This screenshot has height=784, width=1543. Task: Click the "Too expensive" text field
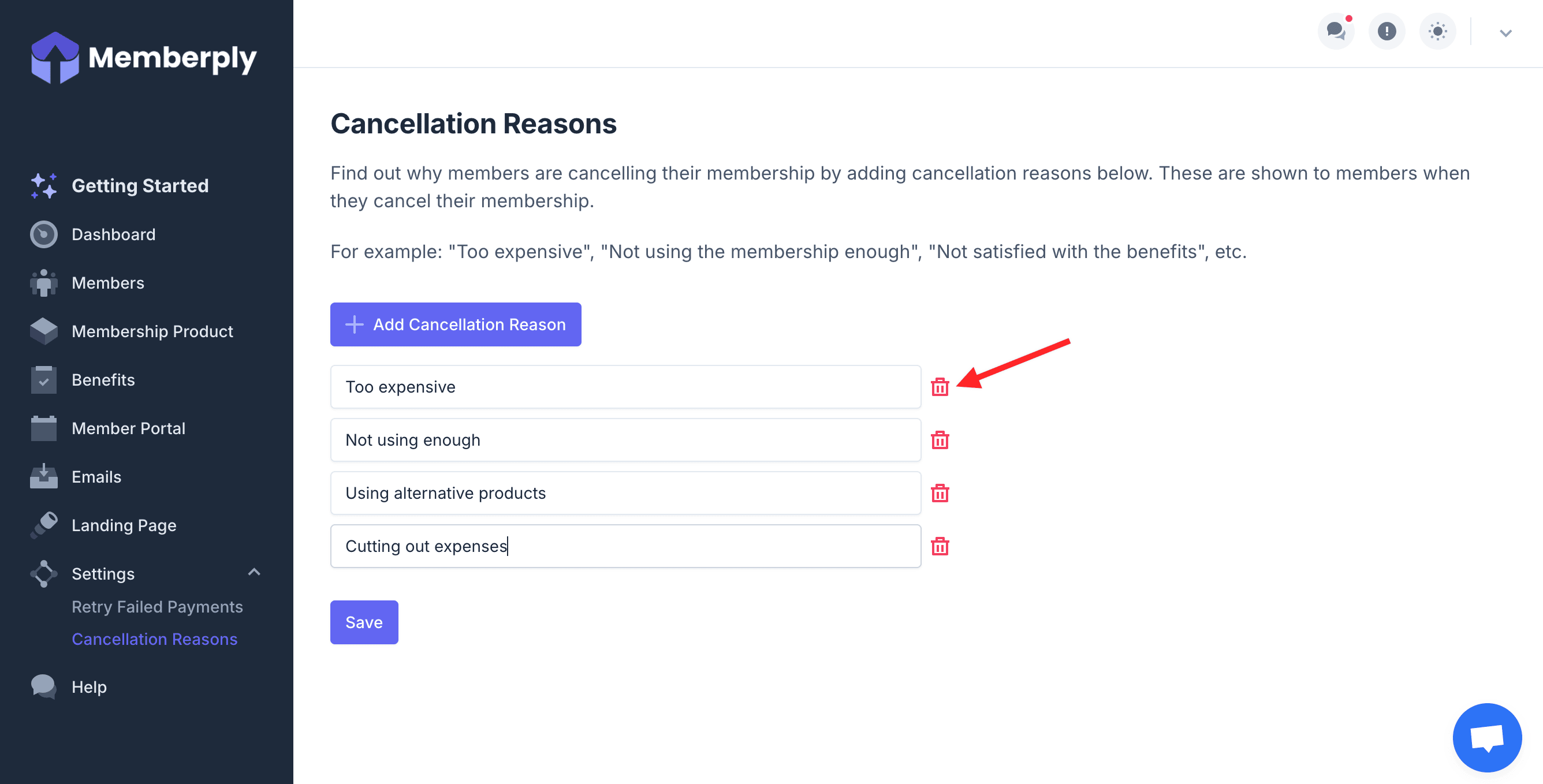tap(625, 387)
